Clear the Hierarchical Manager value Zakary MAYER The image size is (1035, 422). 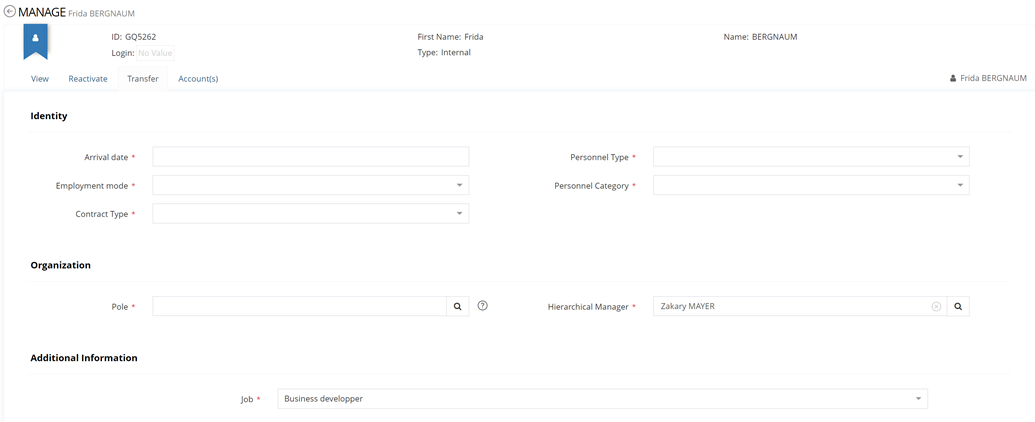click(x=936, y=307)
